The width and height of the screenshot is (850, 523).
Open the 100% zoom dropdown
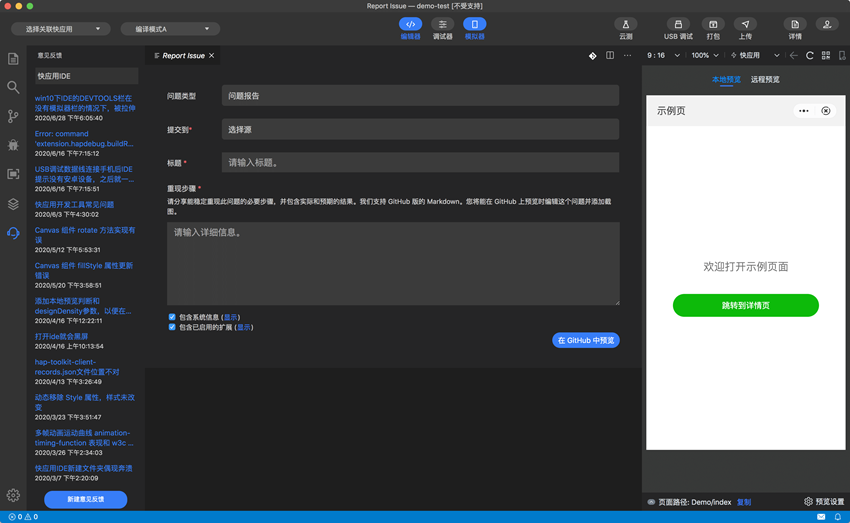(x=705, y=55)
